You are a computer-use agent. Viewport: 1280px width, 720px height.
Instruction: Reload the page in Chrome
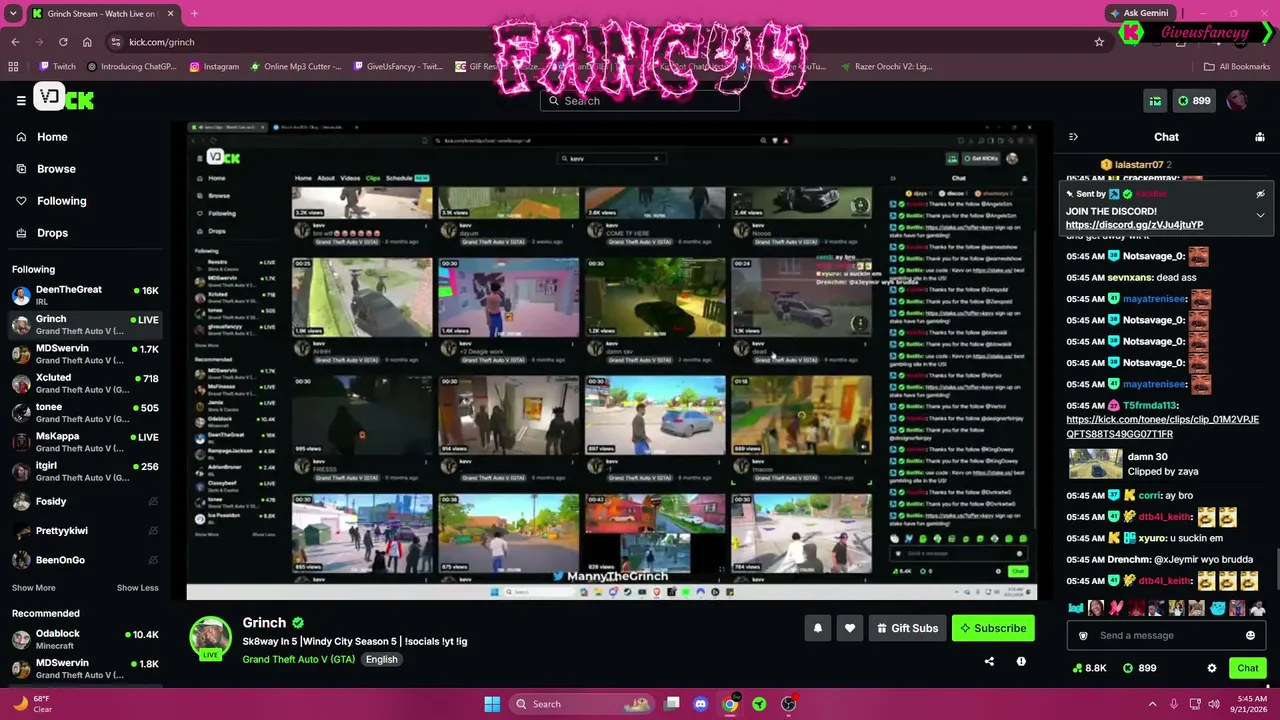63,42
